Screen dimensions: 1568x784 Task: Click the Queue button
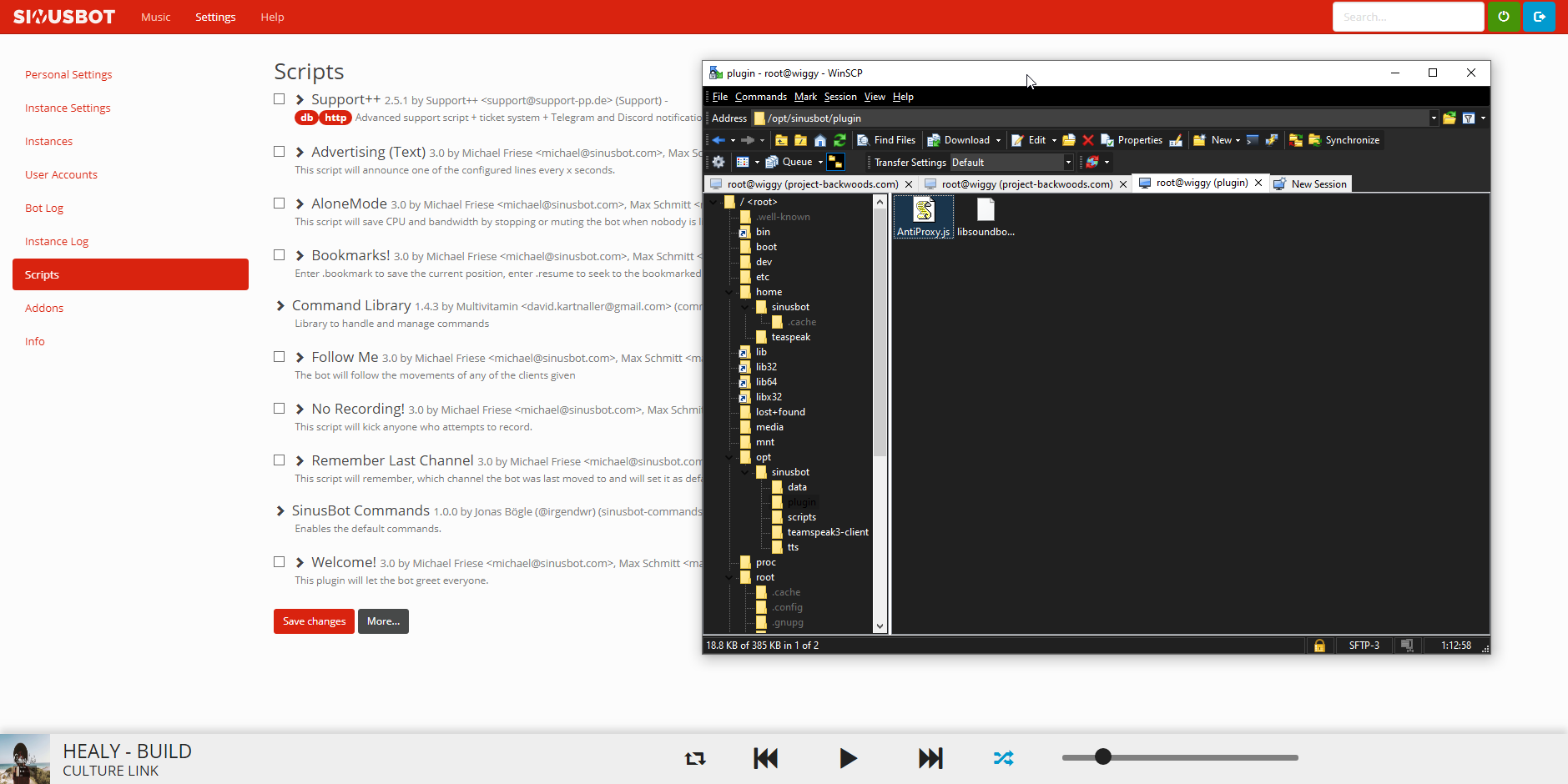789,162
